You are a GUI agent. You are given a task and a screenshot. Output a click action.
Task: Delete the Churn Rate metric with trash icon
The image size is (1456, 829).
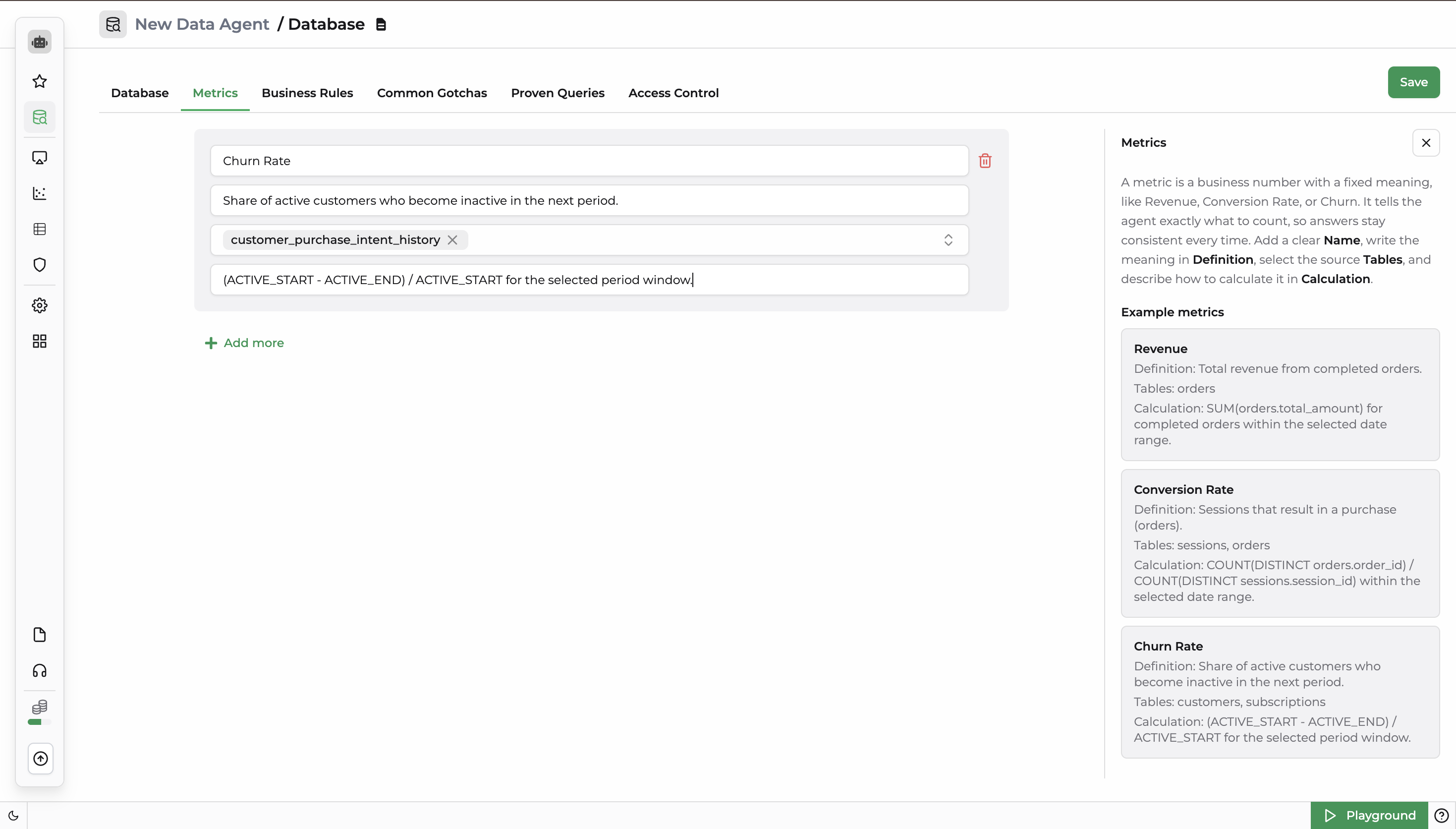986,161
